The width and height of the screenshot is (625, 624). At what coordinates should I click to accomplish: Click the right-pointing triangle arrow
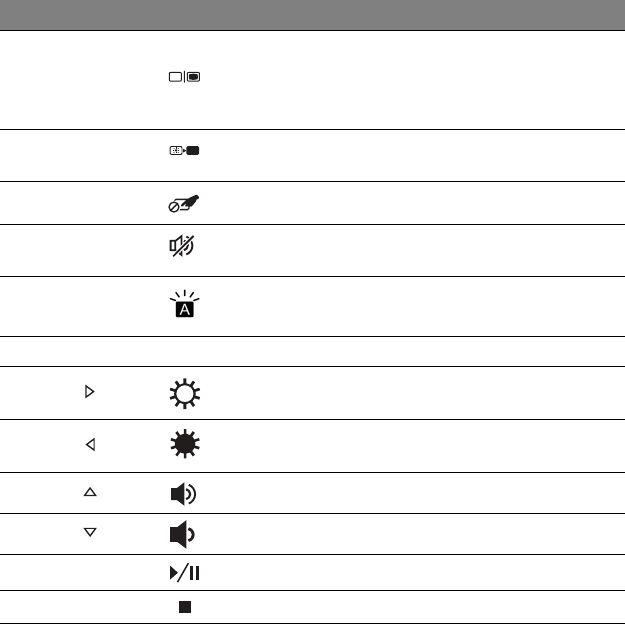90,392
